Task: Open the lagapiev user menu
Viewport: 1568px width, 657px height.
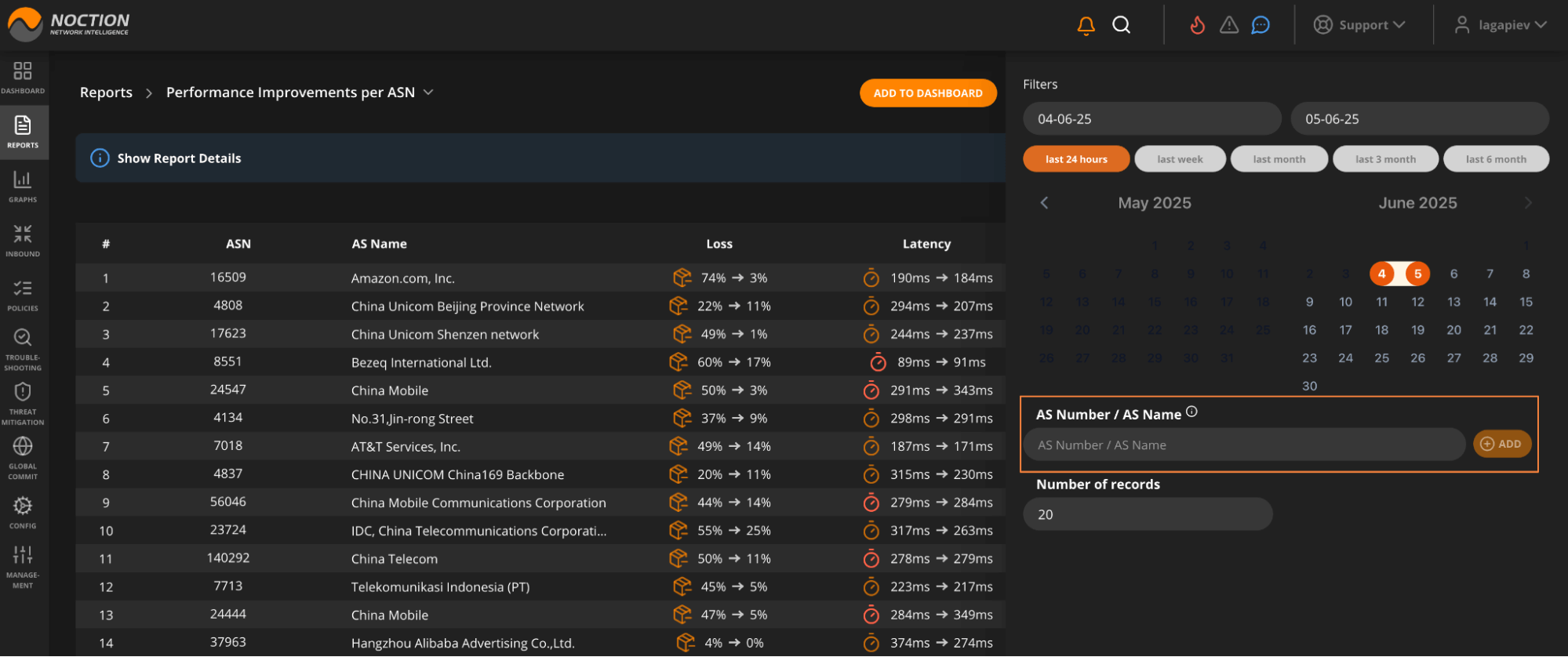Action: pyautogui.click(x=1500, y=25)
